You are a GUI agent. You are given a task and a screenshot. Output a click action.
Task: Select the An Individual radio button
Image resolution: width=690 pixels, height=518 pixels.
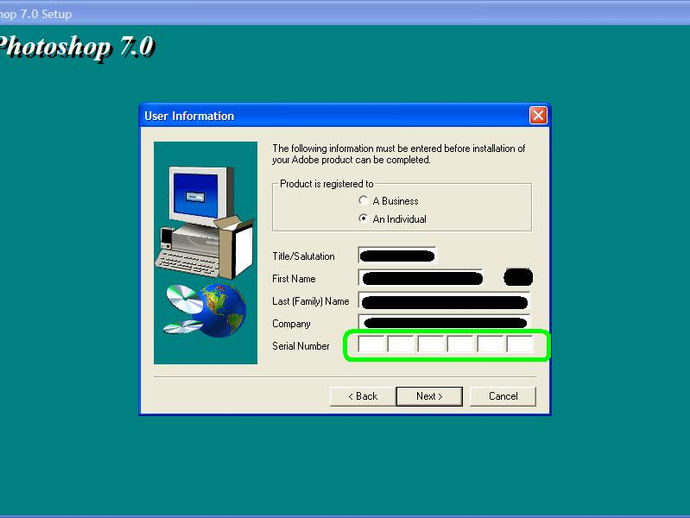coord(363,219)
